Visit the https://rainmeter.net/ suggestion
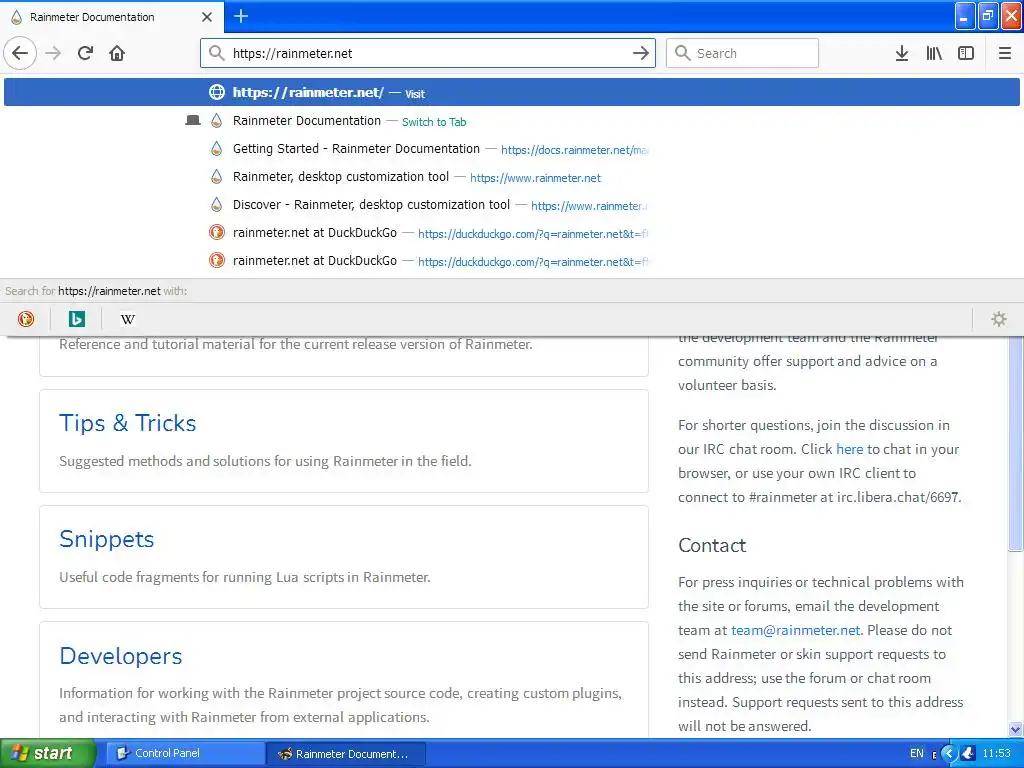This screenshot has height=768, width=1024. tap(512, 92)
